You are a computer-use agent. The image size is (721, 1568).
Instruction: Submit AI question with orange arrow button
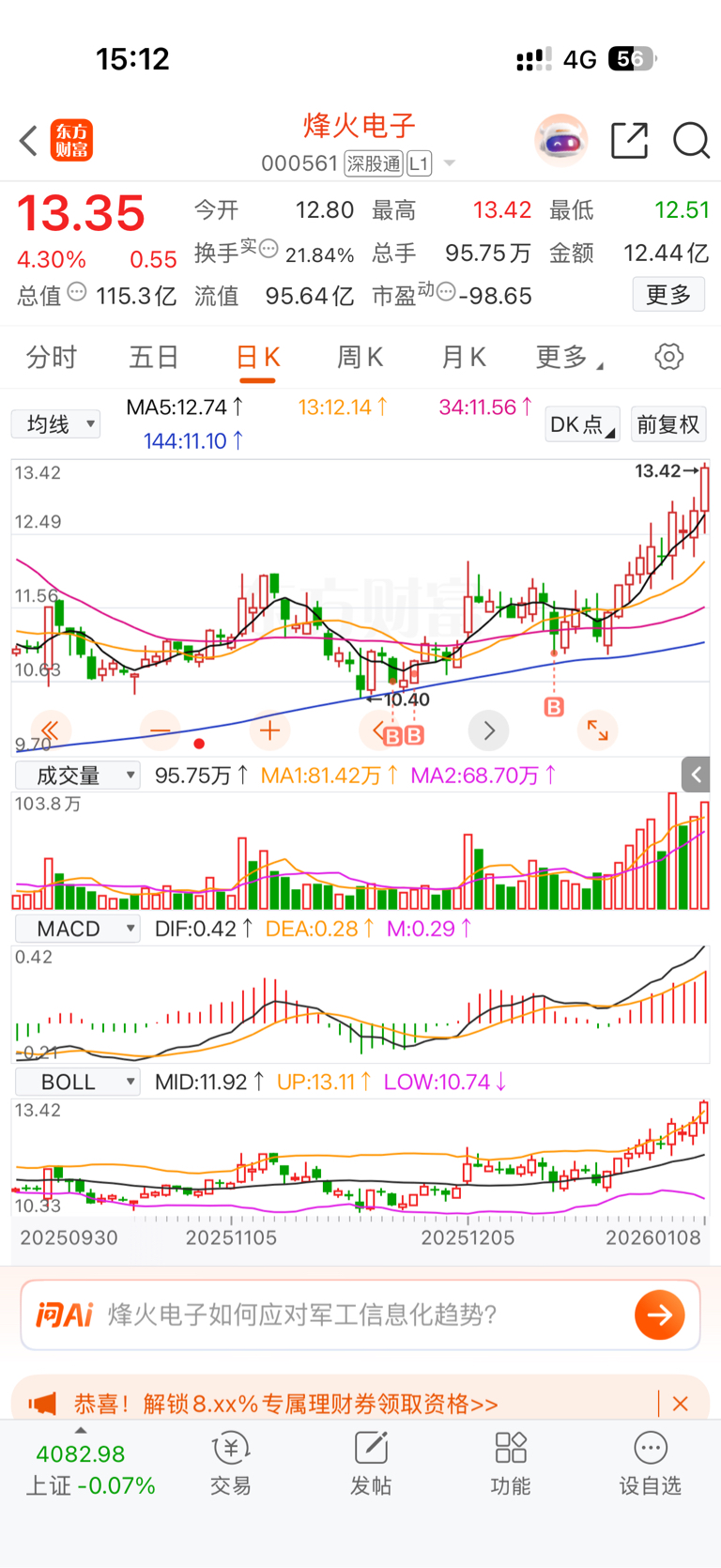click(660, 1314)
